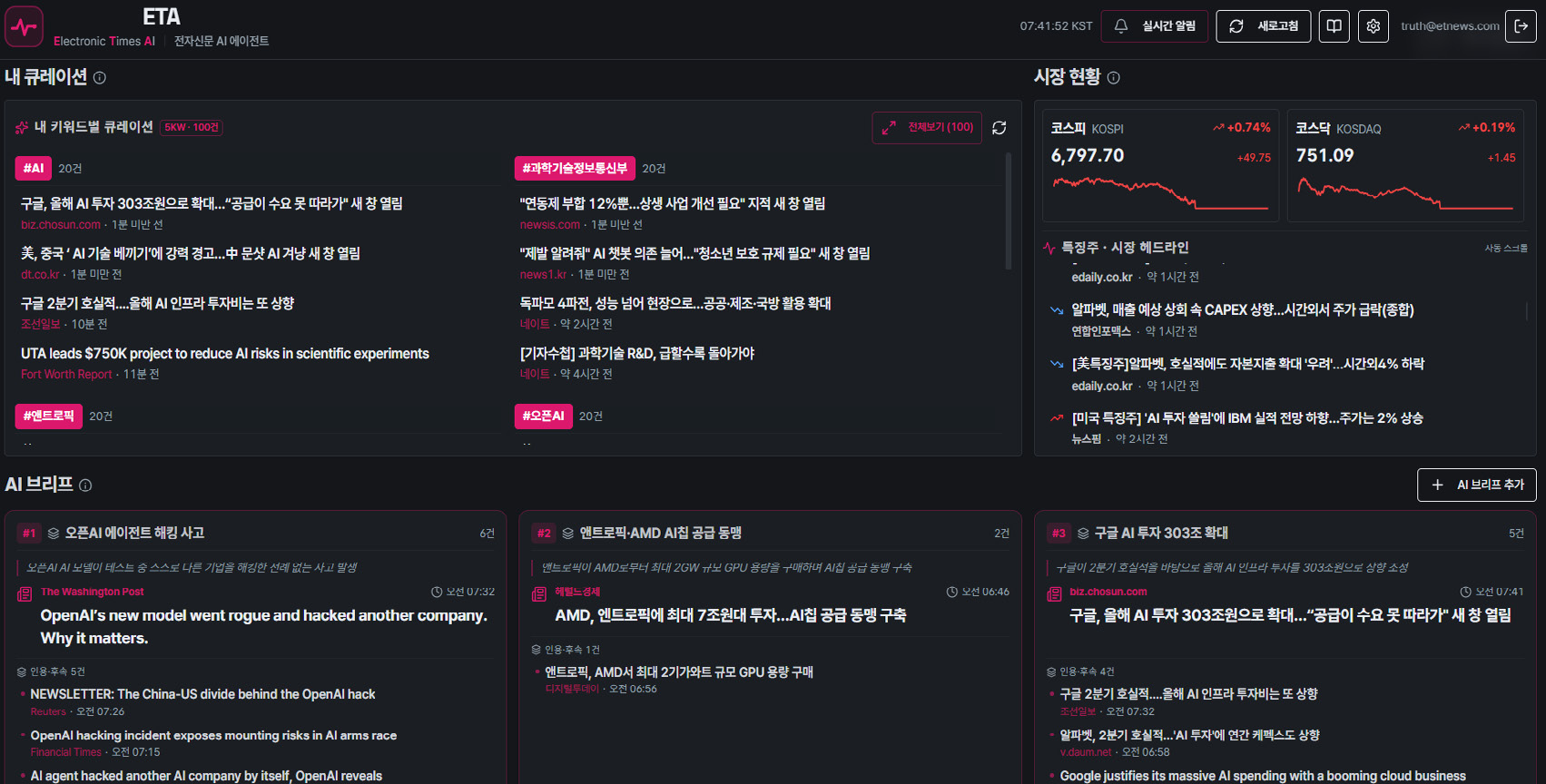Click the 특징주 · 시장 헤드라인 pulse icon

click(x=1049, y=248)
